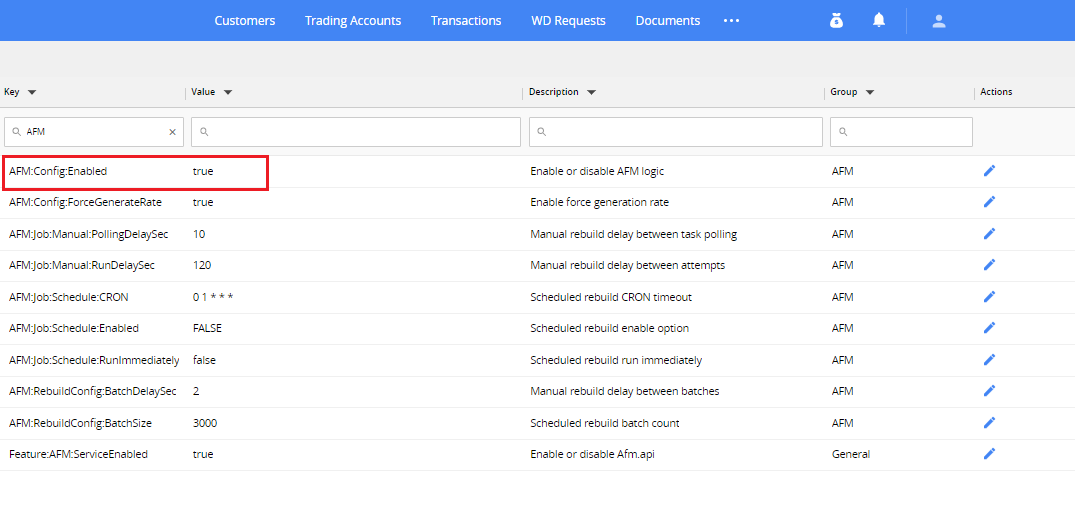Image resolution: width=1075 pixels, height=529 pixels.
Task: Open the user profile icon
Action: coord(939,21)
